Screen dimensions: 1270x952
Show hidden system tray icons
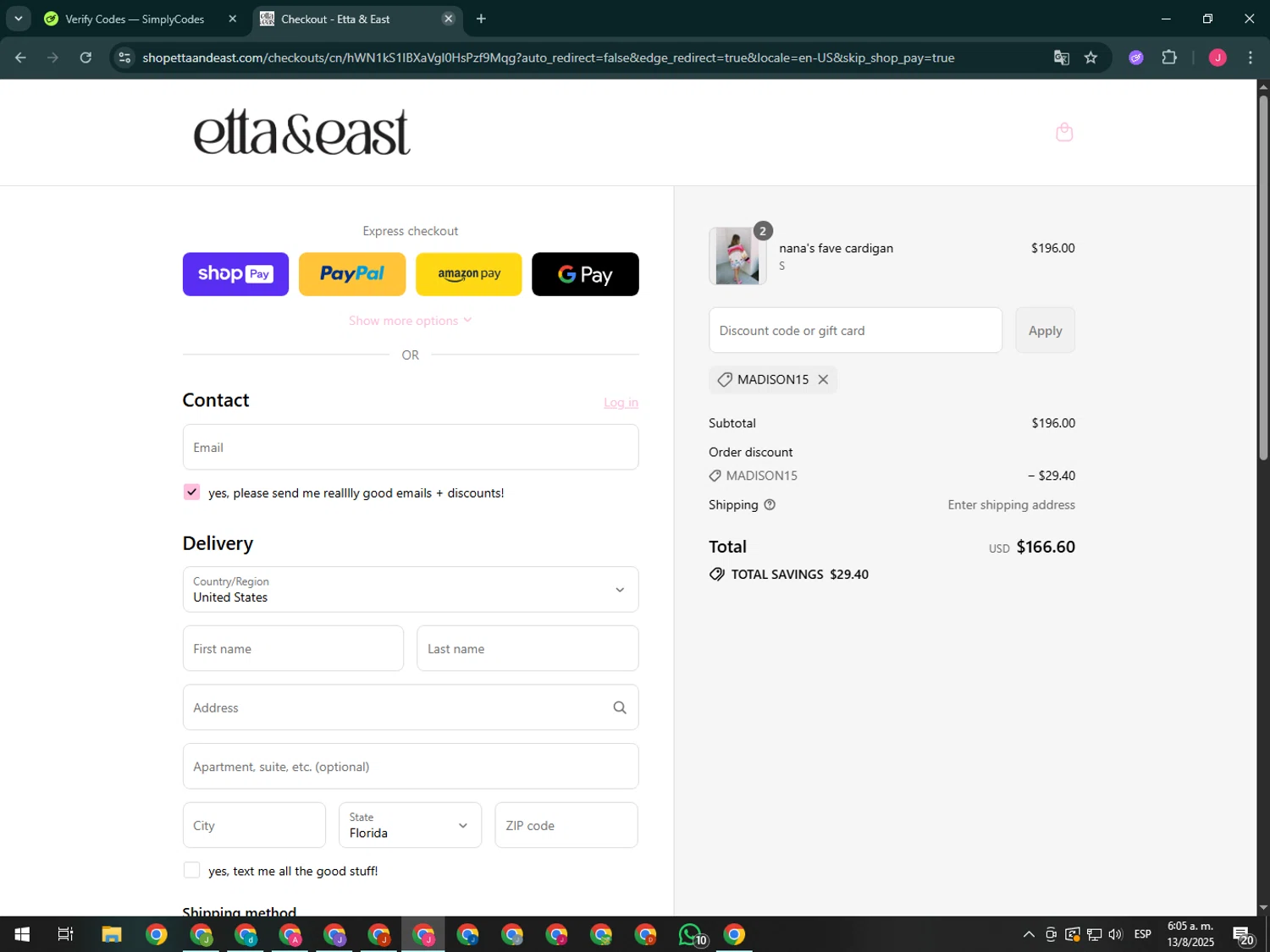pos(1029,934)
